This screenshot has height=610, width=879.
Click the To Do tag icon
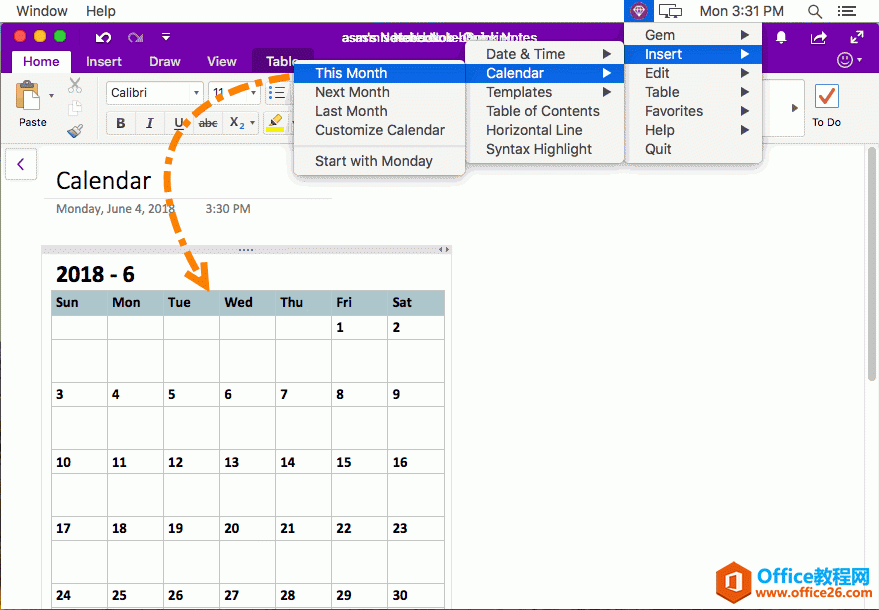pos(826,97)
